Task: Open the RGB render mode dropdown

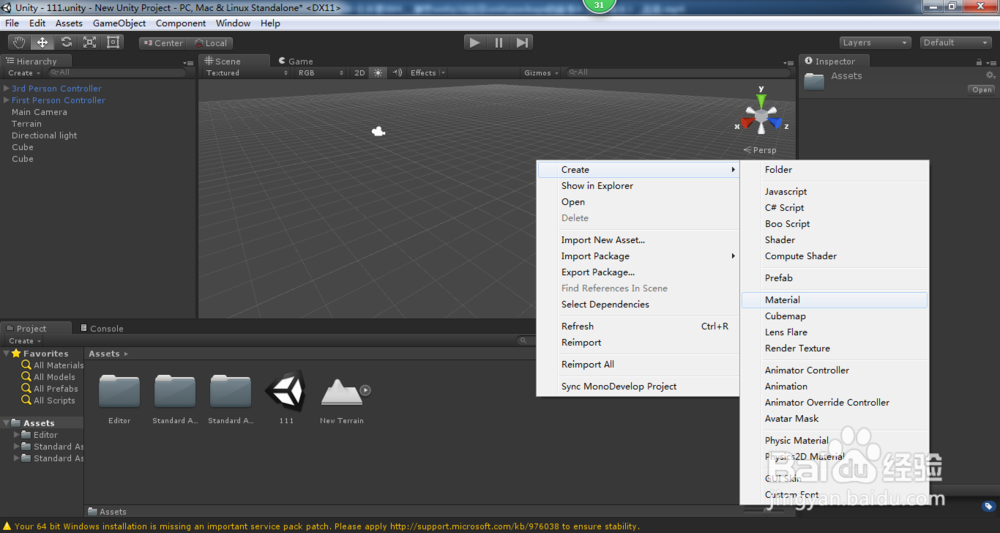Action: pyautogui.click(x=321, y=73)
